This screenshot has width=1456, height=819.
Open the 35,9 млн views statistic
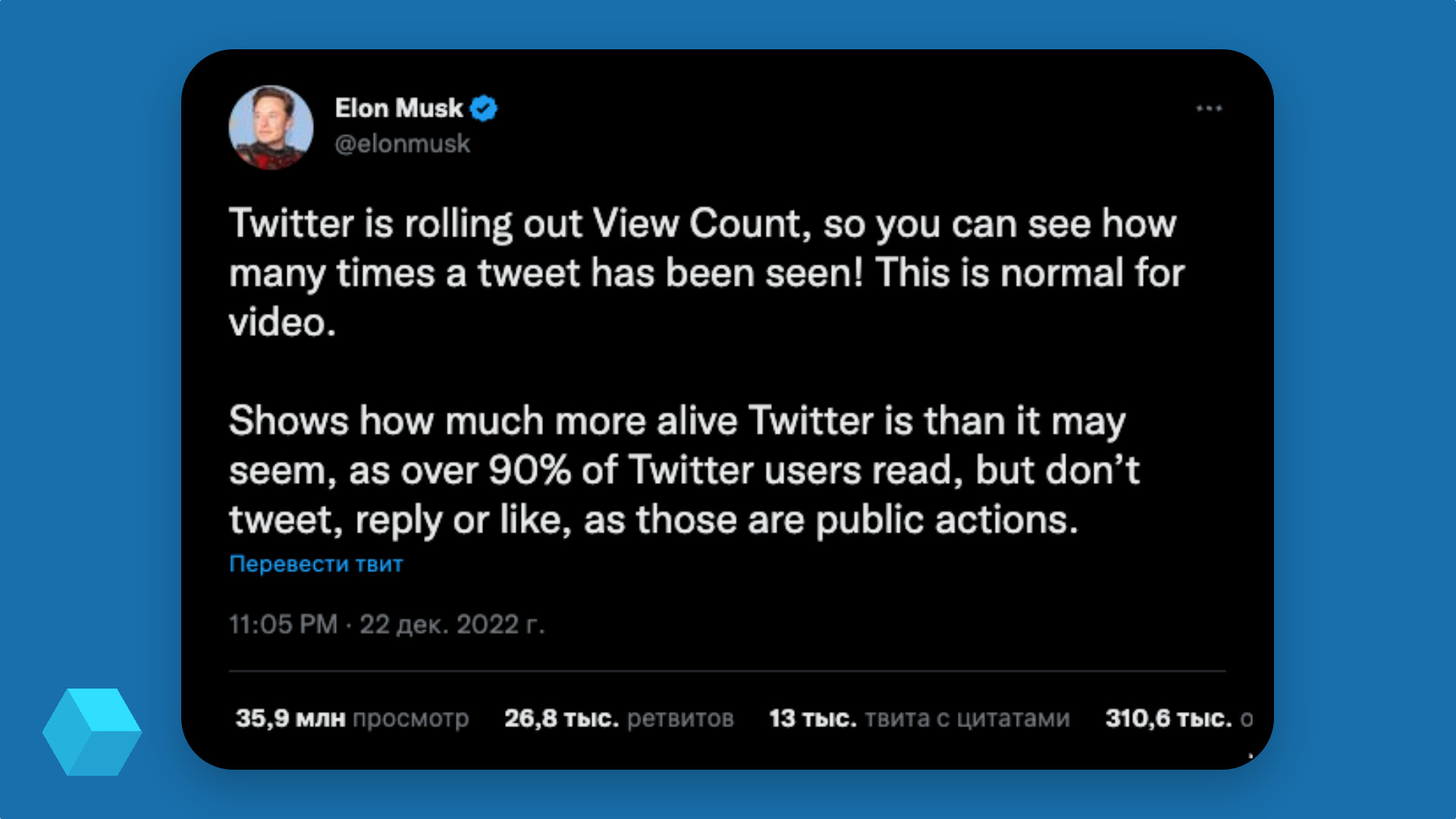click(353, 718)
